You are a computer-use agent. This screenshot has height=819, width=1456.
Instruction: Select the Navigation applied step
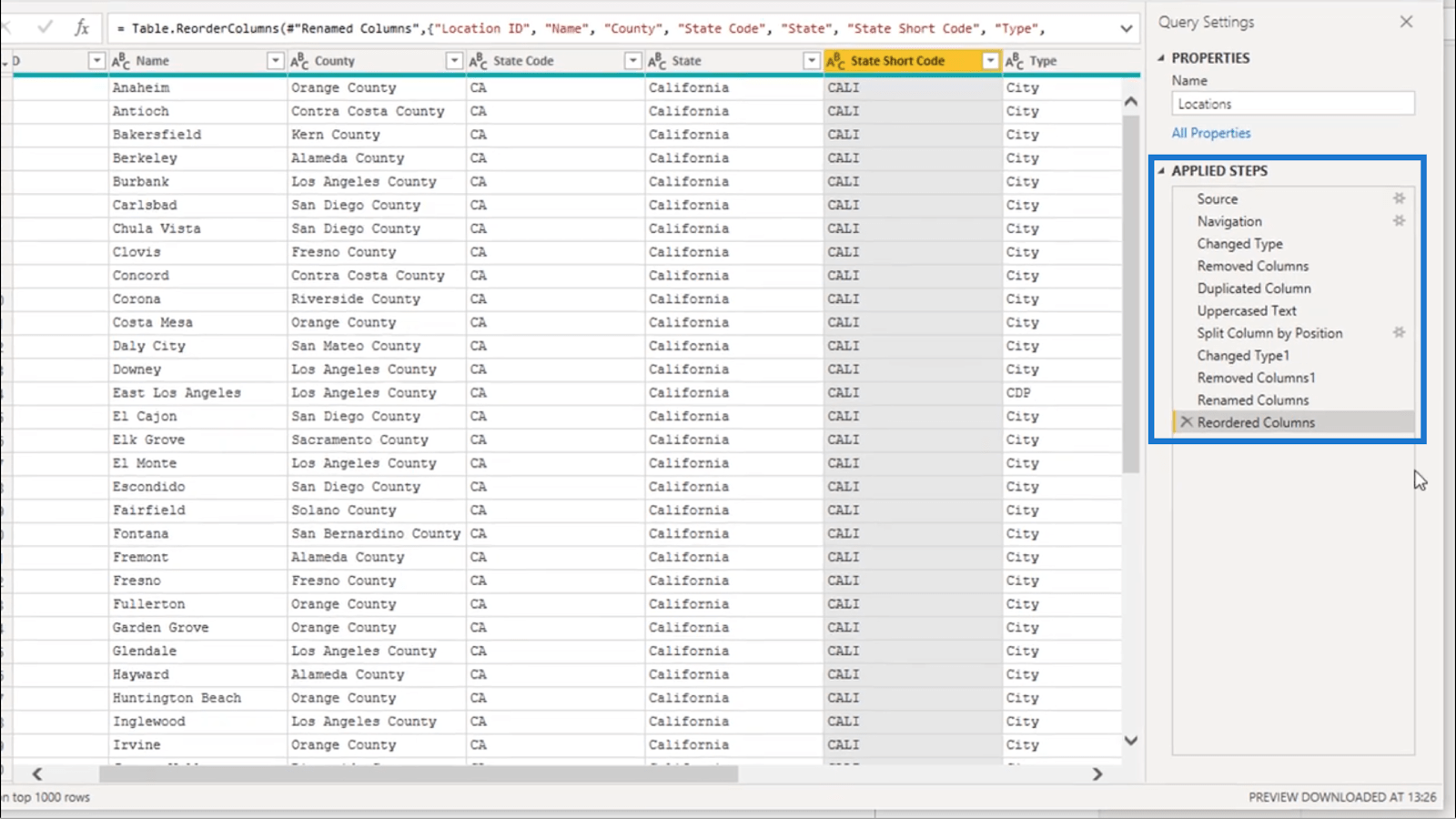pyautogui.click(x=1293, y=221)
